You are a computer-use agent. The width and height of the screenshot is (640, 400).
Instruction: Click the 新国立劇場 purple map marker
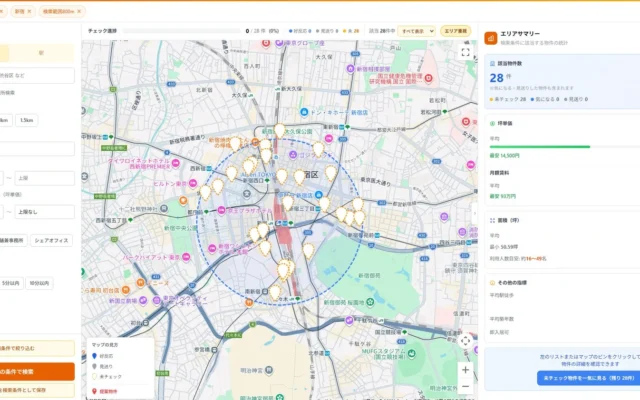143,301
